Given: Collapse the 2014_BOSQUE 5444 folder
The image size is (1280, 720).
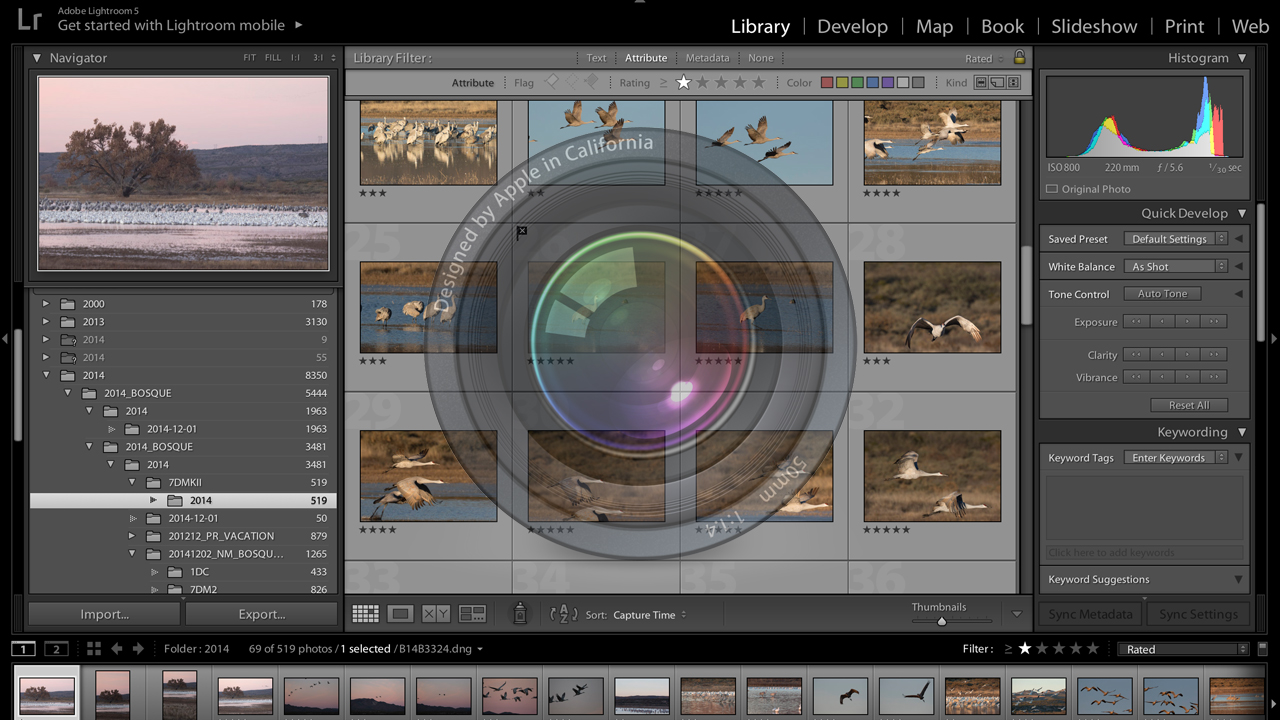Looking at the screenshot, I should point(68,393).
